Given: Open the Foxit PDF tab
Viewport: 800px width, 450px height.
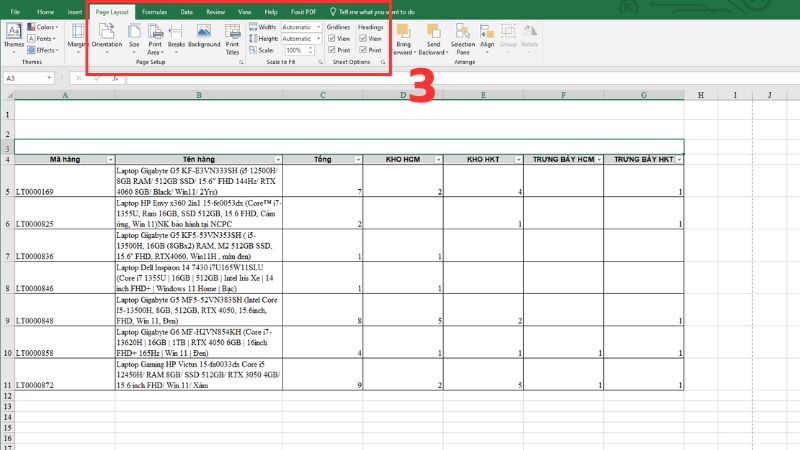Looking at the screenshot, I should coord(304,12).
